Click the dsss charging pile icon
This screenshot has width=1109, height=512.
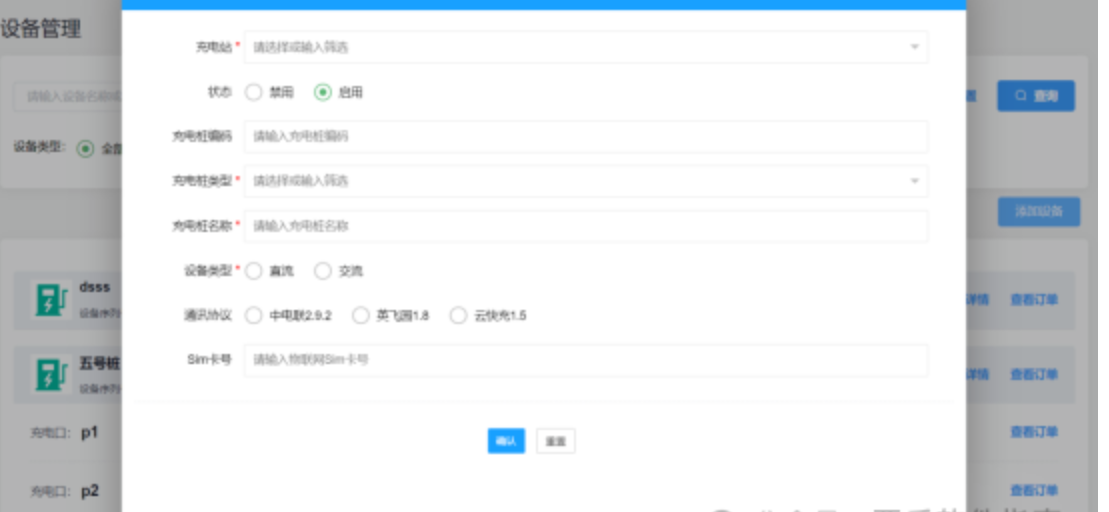click(46, 300)
